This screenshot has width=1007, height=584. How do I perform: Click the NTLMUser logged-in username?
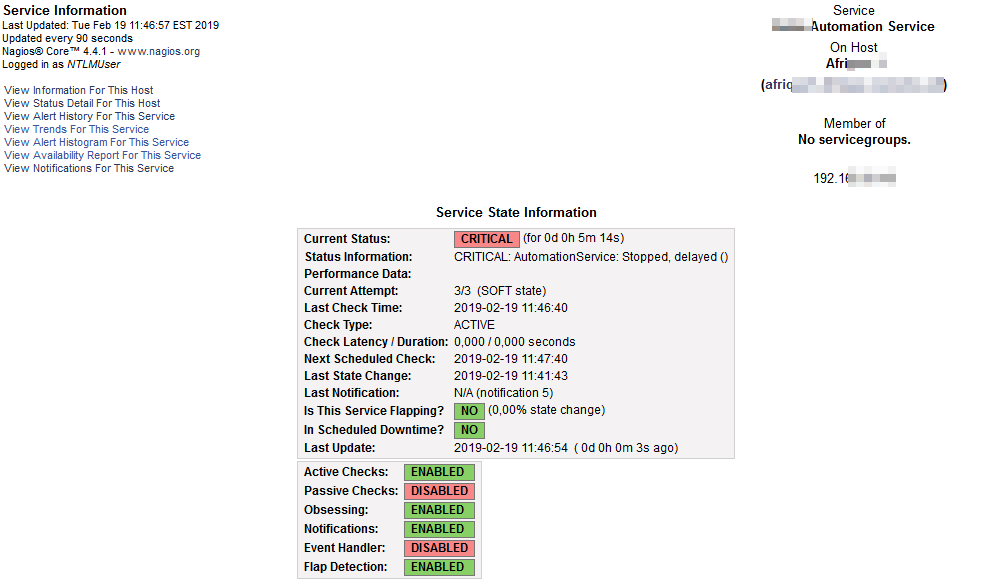[93, 64]
